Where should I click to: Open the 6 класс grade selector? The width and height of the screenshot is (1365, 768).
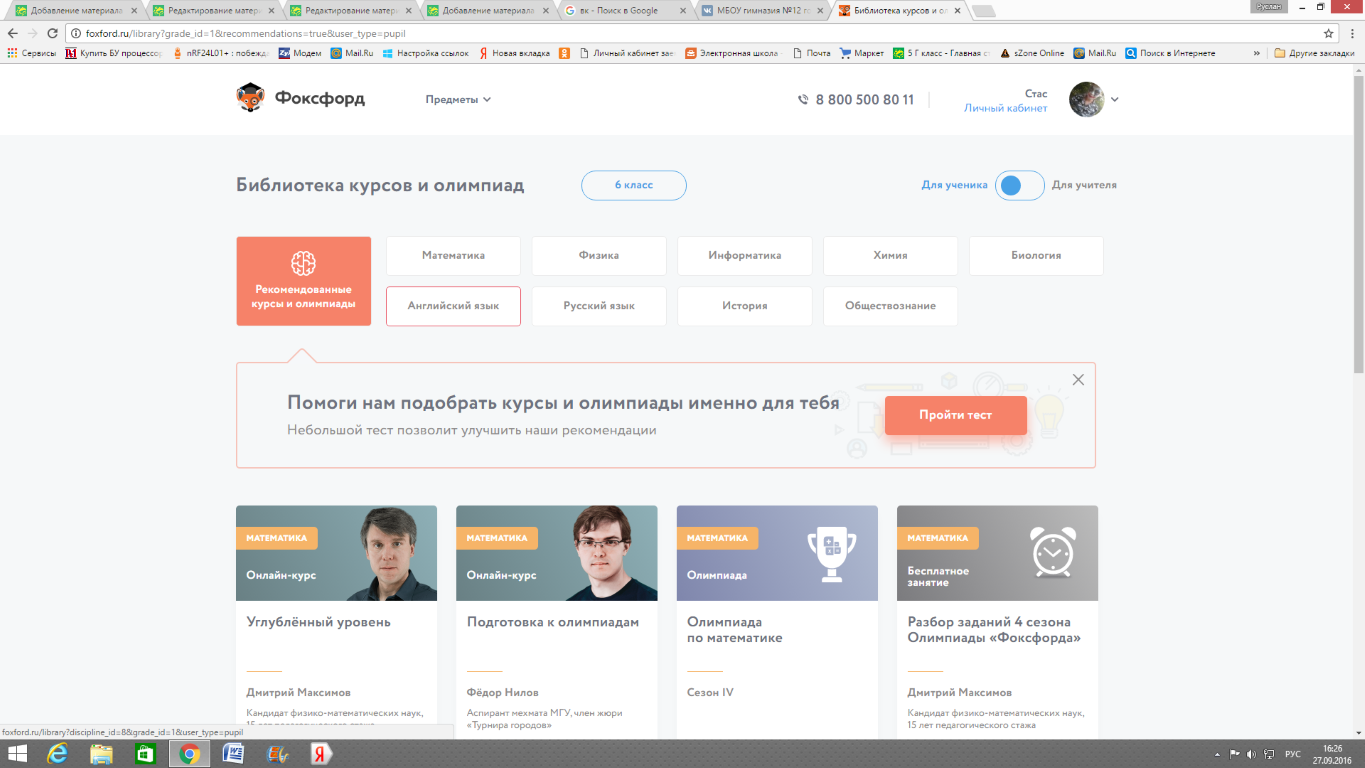tap(634, 185)
